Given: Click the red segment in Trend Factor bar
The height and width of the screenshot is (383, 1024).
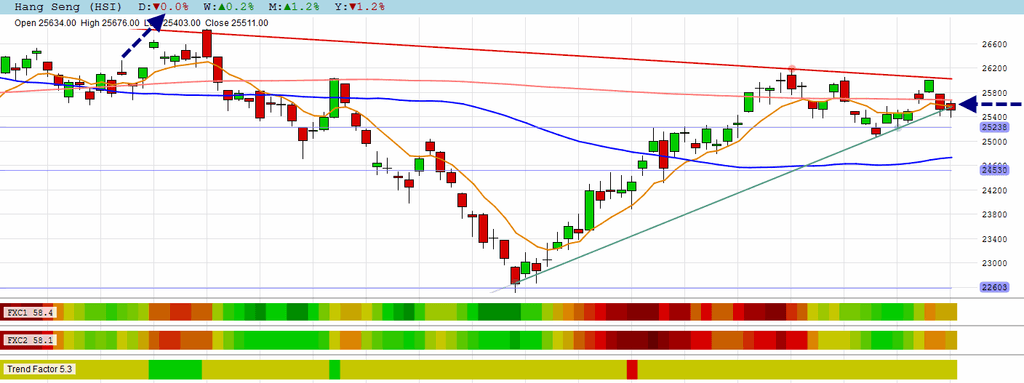Looking at the screenshot, I should point(632,369).
